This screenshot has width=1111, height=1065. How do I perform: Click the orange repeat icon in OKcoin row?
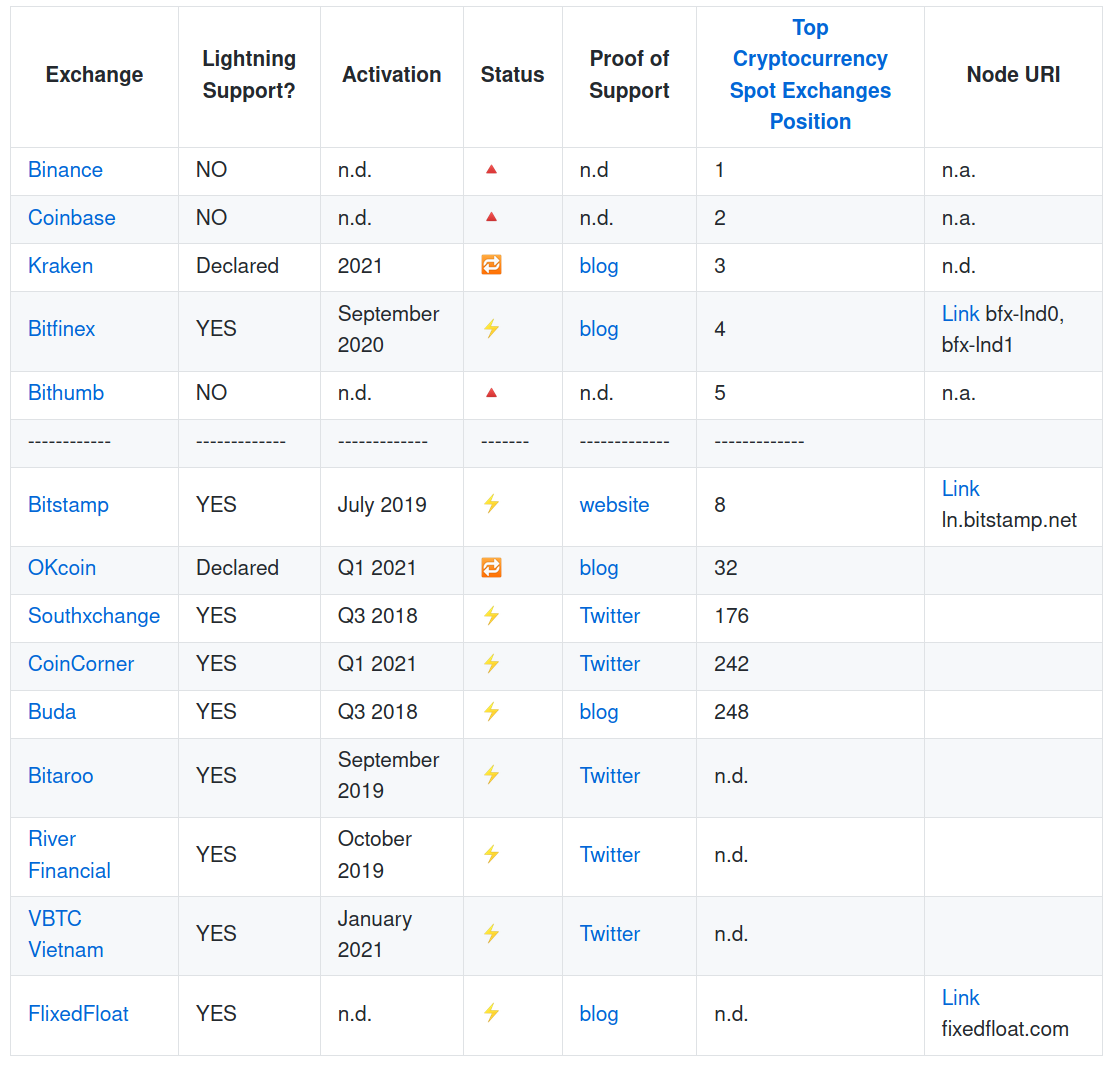pos(491,568)
